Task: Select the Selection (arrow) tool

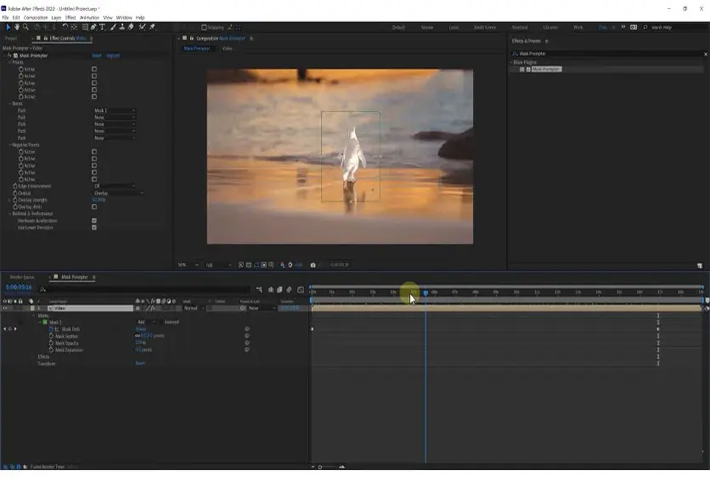Action: (x=8, y=27)
